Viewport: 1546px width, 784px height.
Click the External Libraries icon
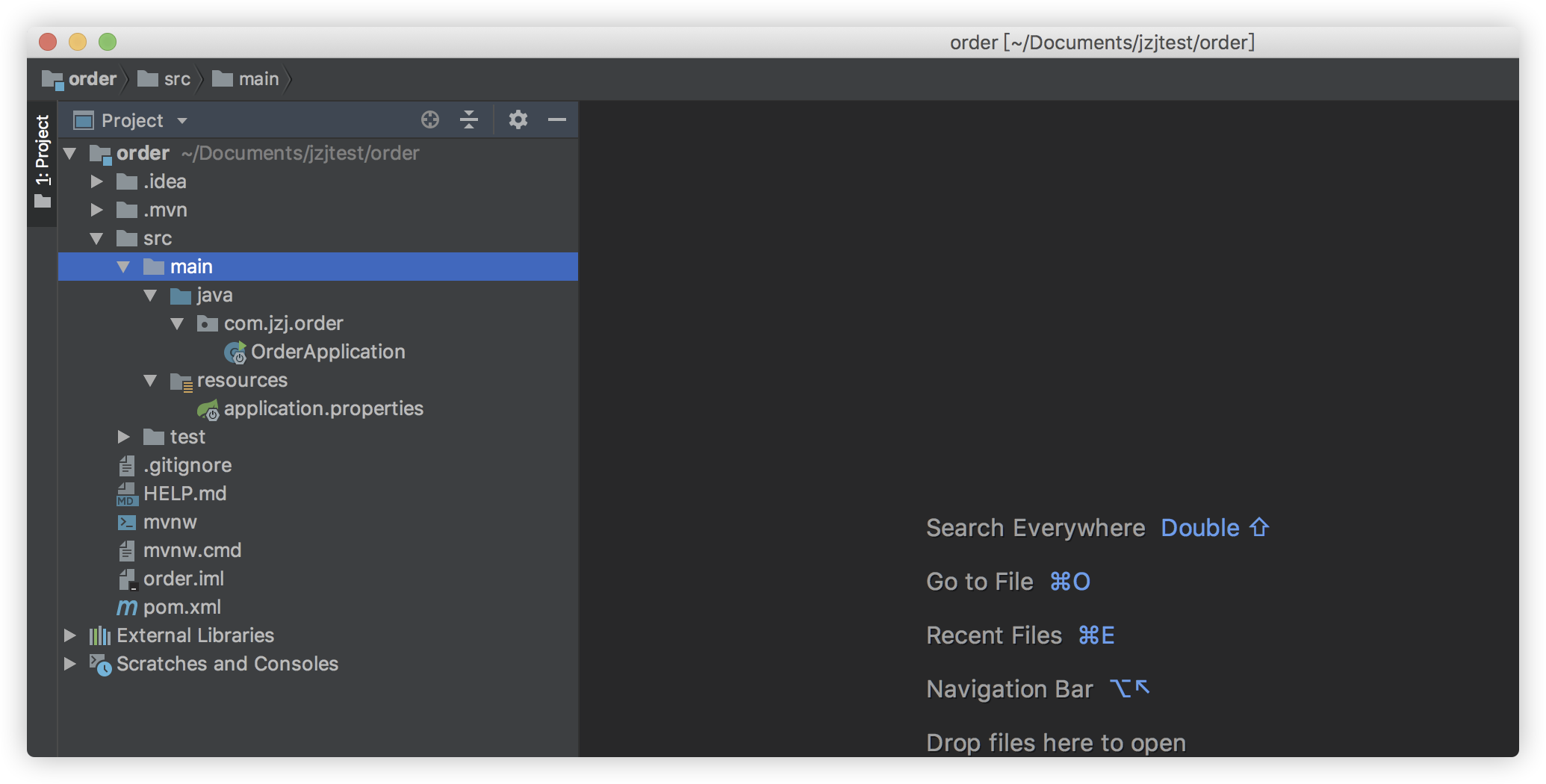pos(100,636)
